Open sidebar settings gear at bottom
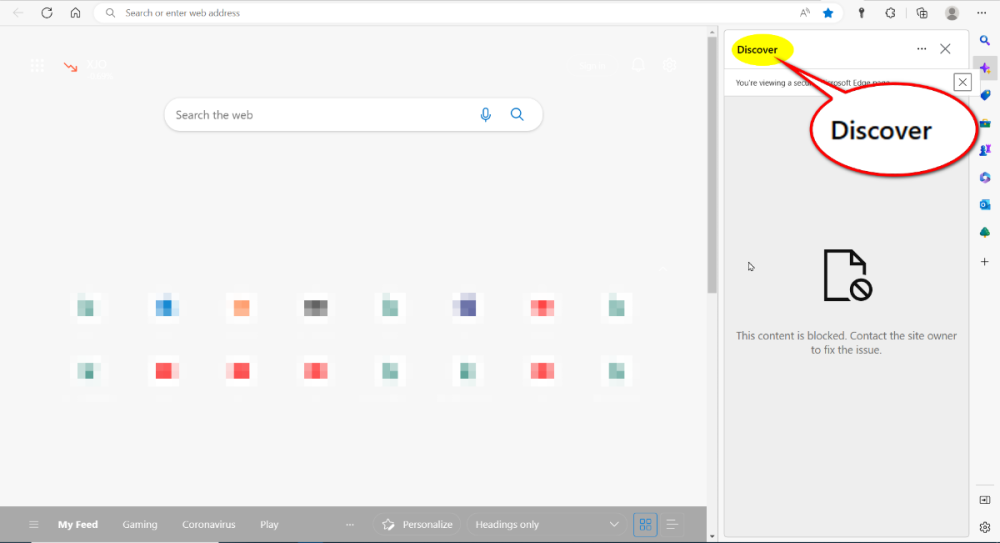Screen dimensions: 1000x543 (x=985, y=528)
